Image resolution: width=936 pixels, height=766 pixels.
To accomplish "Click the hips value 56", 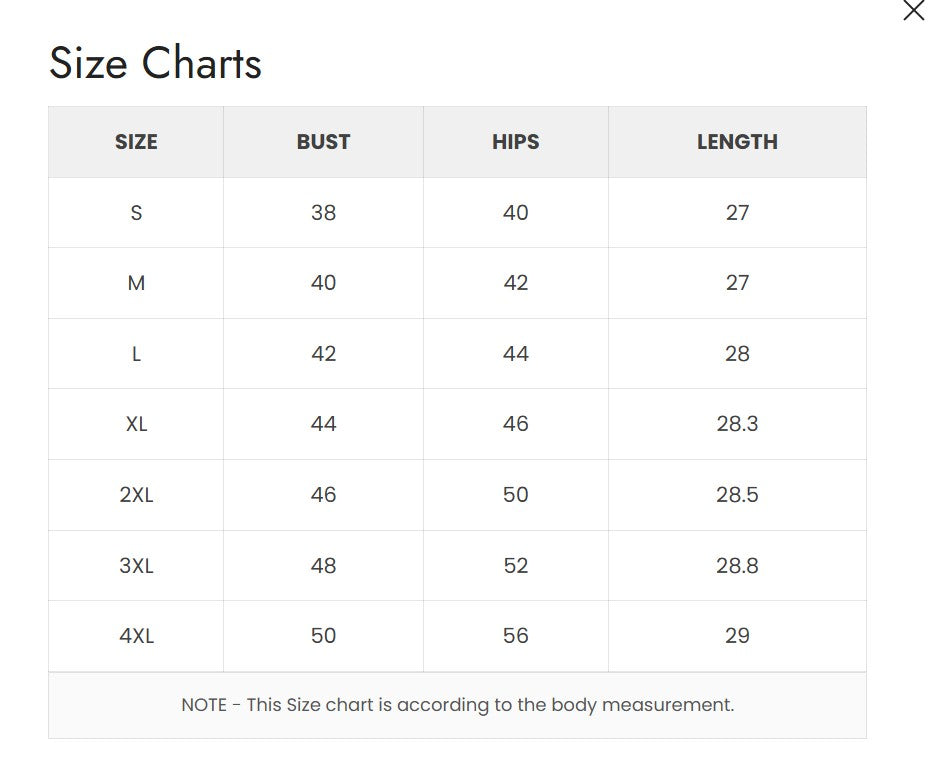I will coord(515,636).
